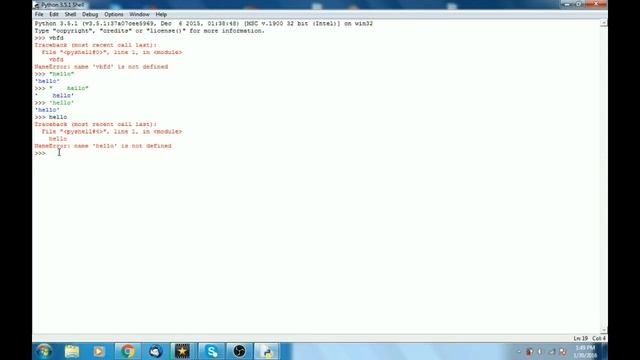Open the Debug menu
The width and height of the screenshot is (640, 360).
[x=90, y=14]
